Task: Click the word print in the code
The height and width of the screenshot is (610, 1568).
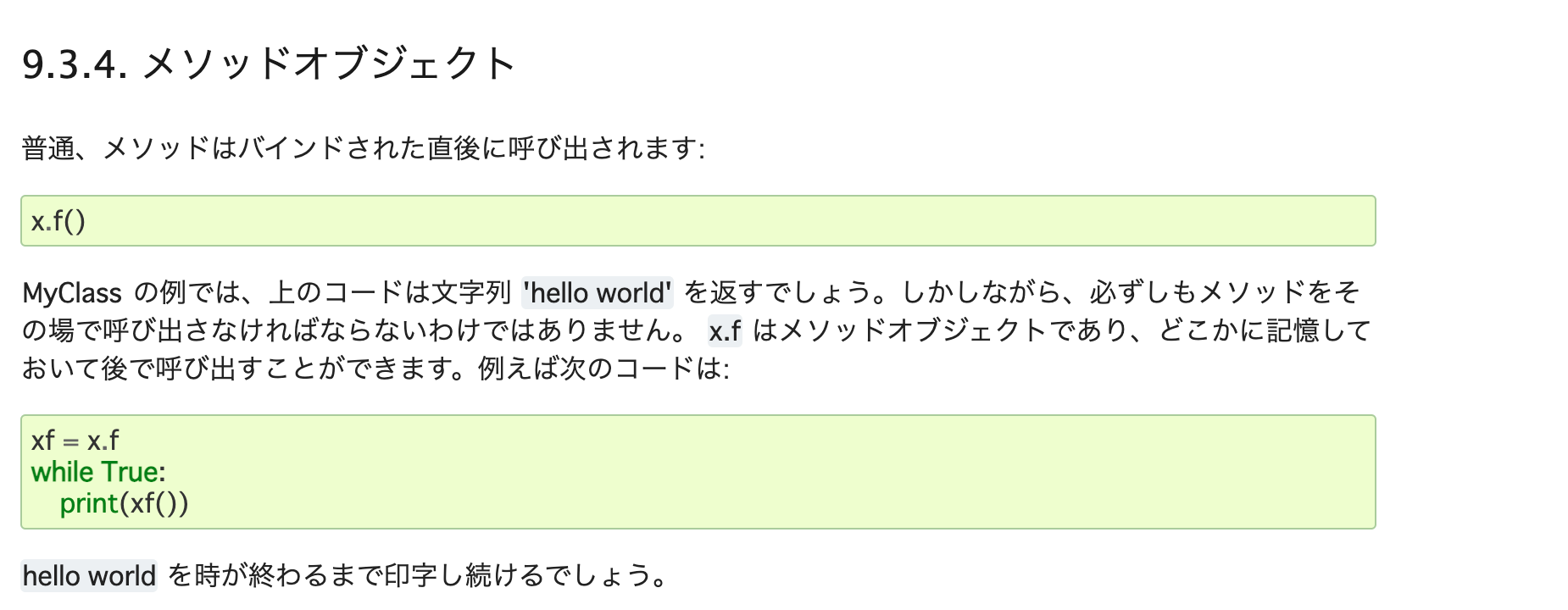Action: (89, 503)
